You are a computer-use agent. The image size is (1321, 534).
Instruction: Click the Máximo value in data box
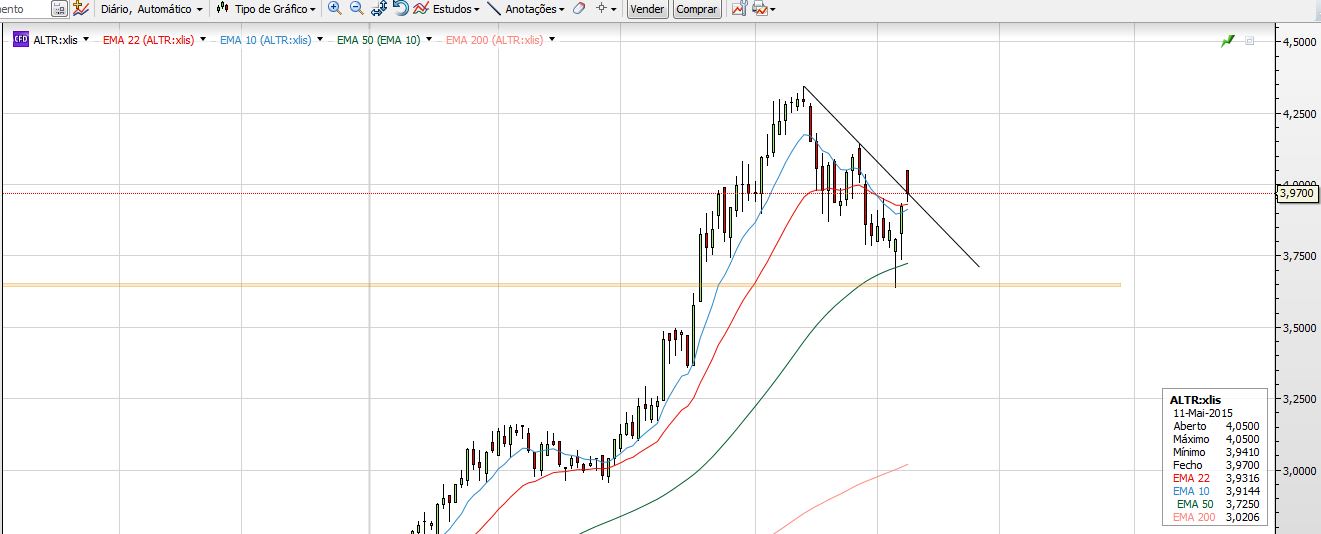(x=1242, y=439)
